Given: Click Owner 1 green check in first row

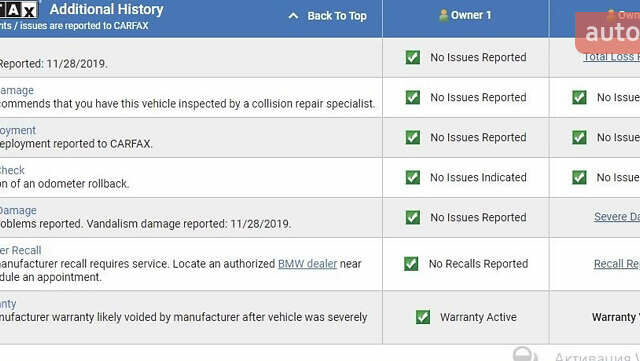Looking at the screenshot, I should click(x=413, y=57).
